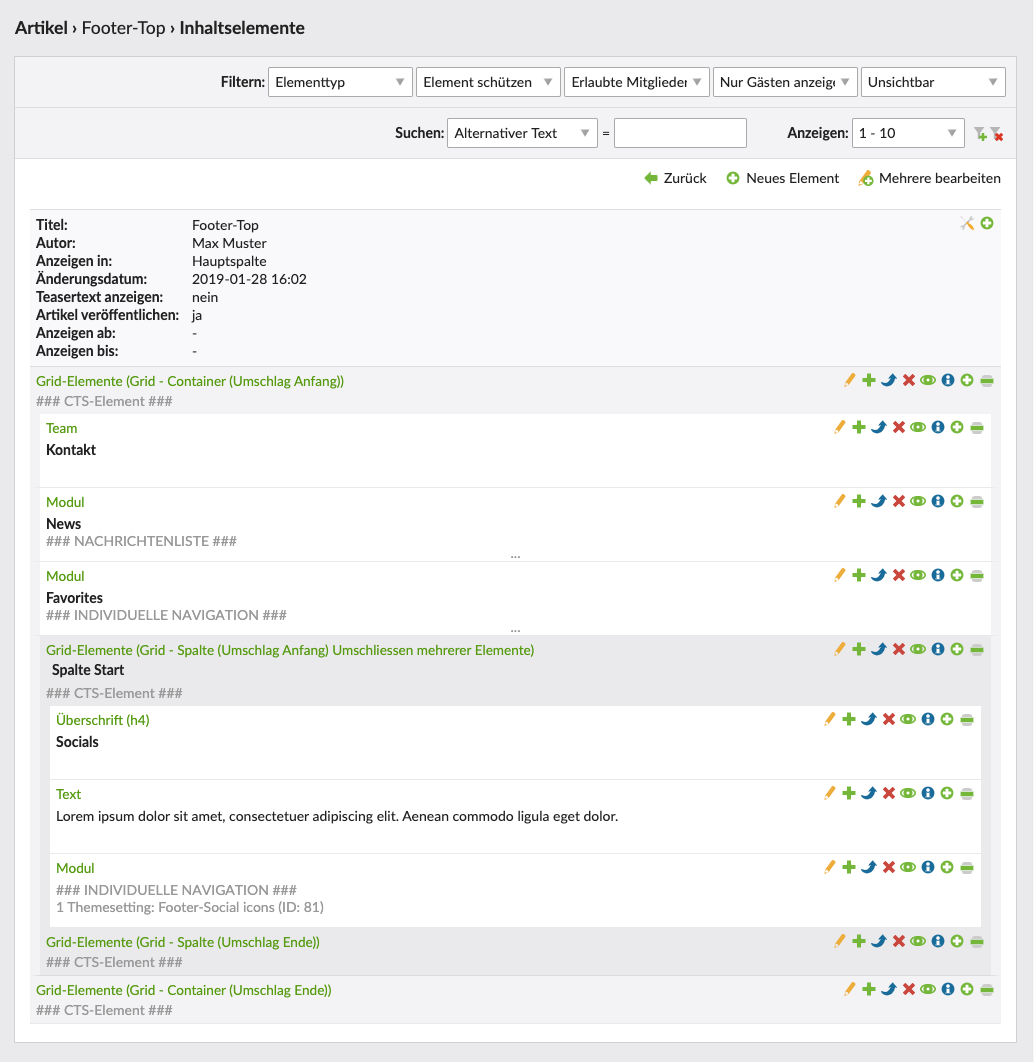Move the Grid Spalte Umschlag Ende element
The height and width of the screenshot is (1062, 1034).
pyautogui.click(x=879, y=941)
